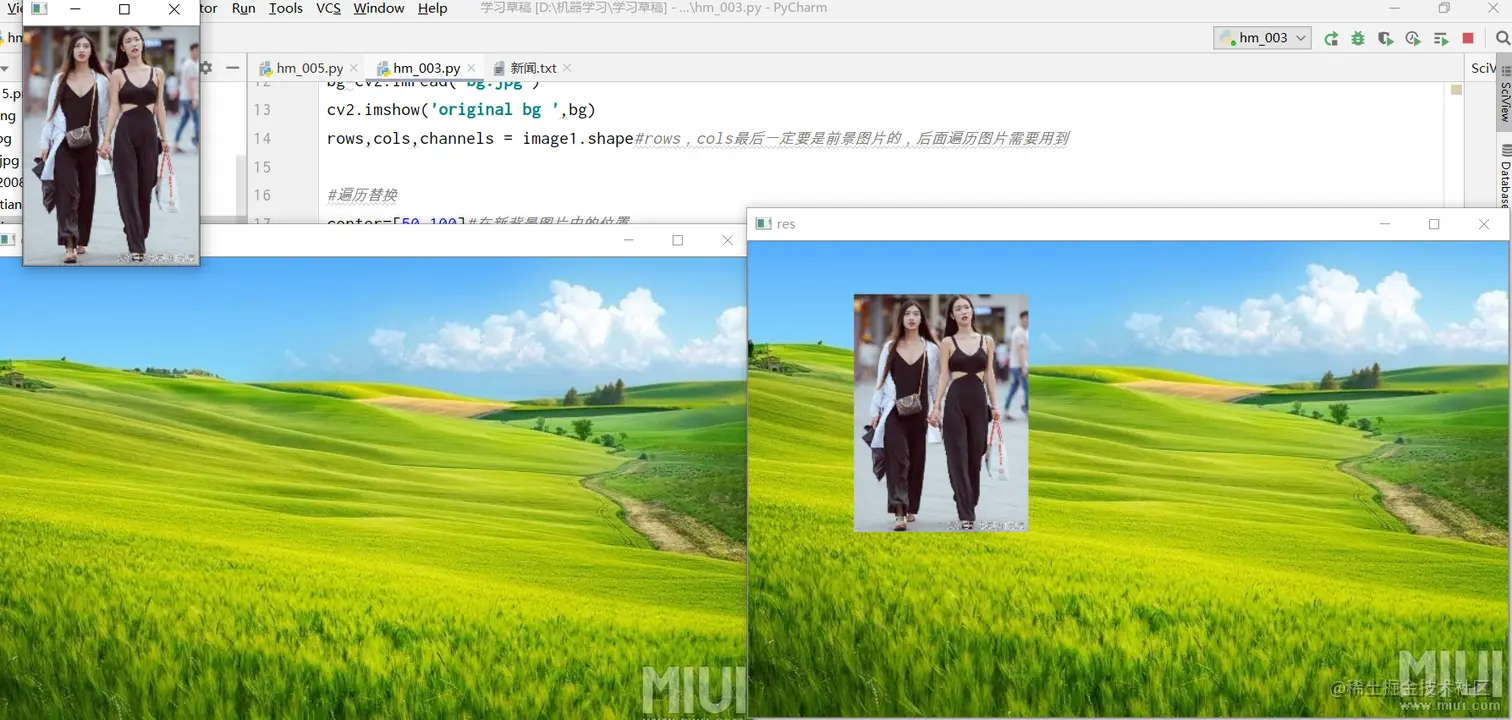This screenshot has height=720, width=1512.
Task: Open project panel settings gear icon
Action: (206, 68)
